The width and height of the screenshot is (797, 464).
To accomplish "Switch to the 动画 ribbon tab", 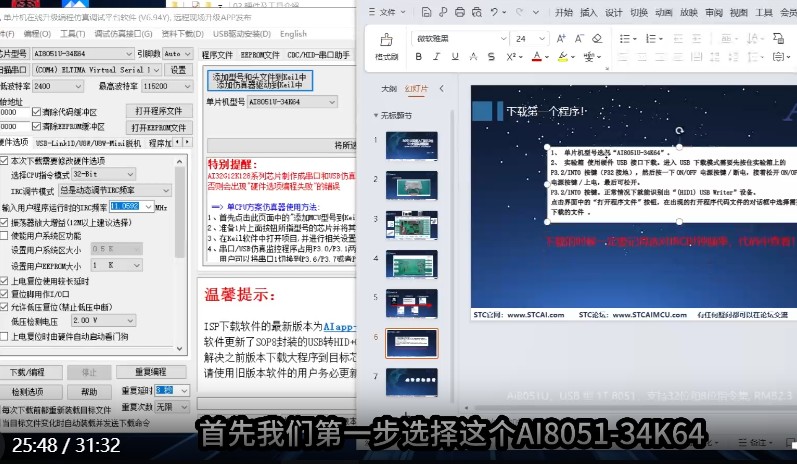I will (x=664, y=13).
